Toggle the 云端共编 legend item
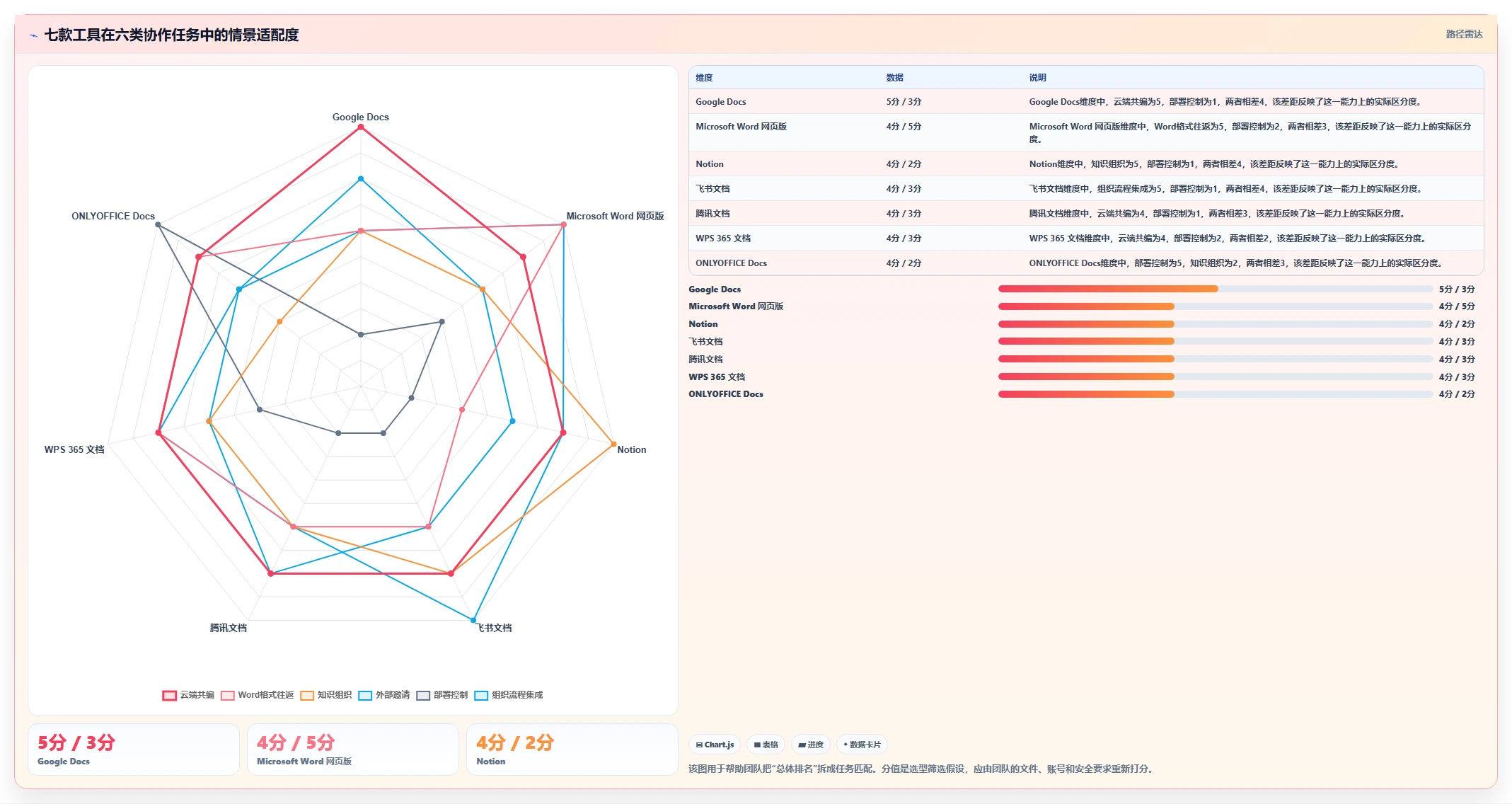The image size is (1512, 804). coord(188,695)
